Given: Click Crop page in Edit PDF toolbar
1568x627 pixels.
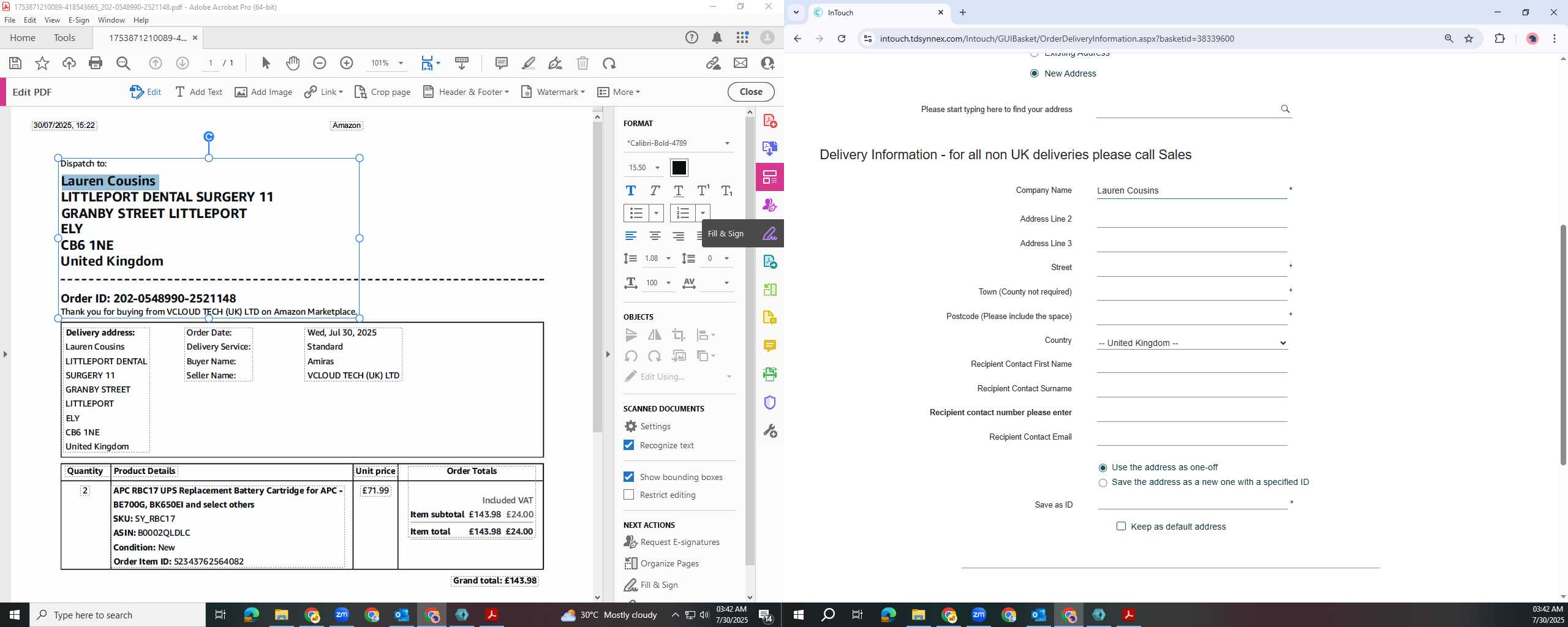Looking at the screenshot, I should point(382,92).
